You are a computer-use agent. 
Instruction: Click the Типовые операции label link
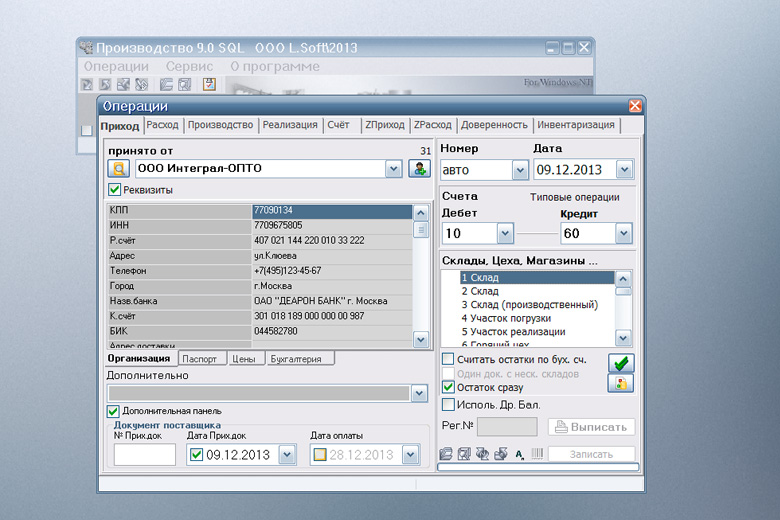575,197
